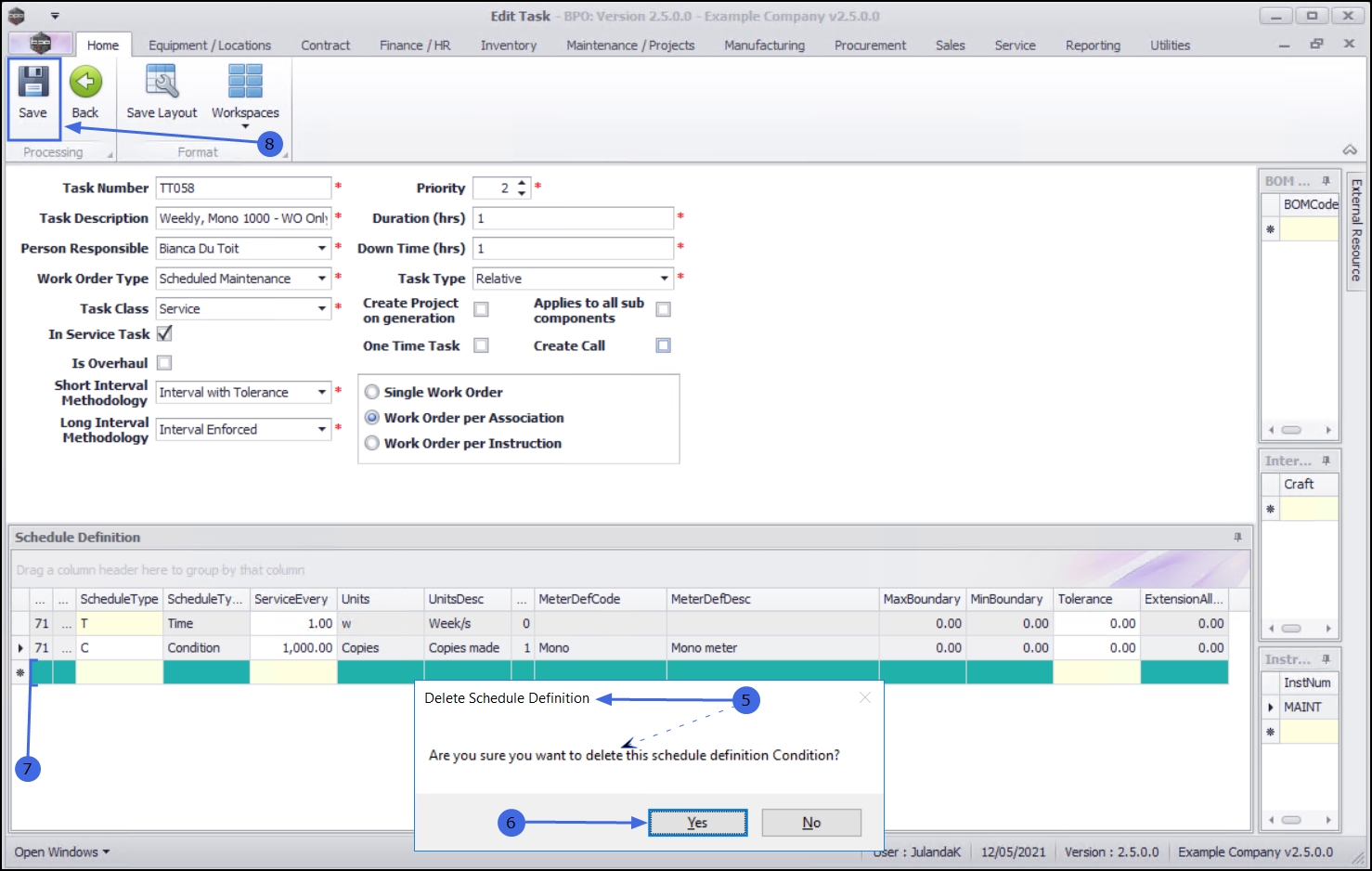Select Work Order per Association option

tap(372, 418)
